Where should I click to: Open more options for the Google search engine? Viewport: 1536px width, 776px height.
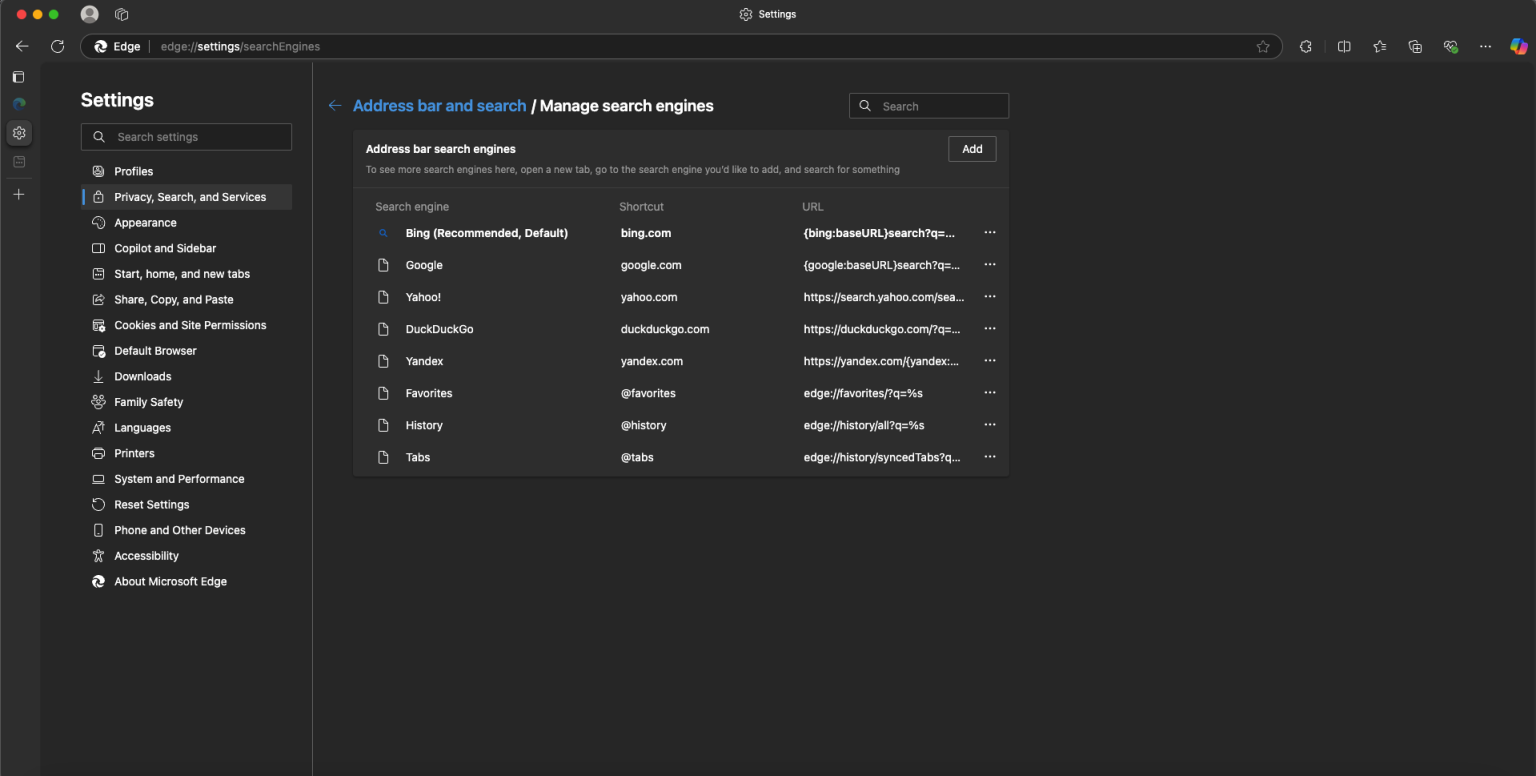click(x=989, y=264)
